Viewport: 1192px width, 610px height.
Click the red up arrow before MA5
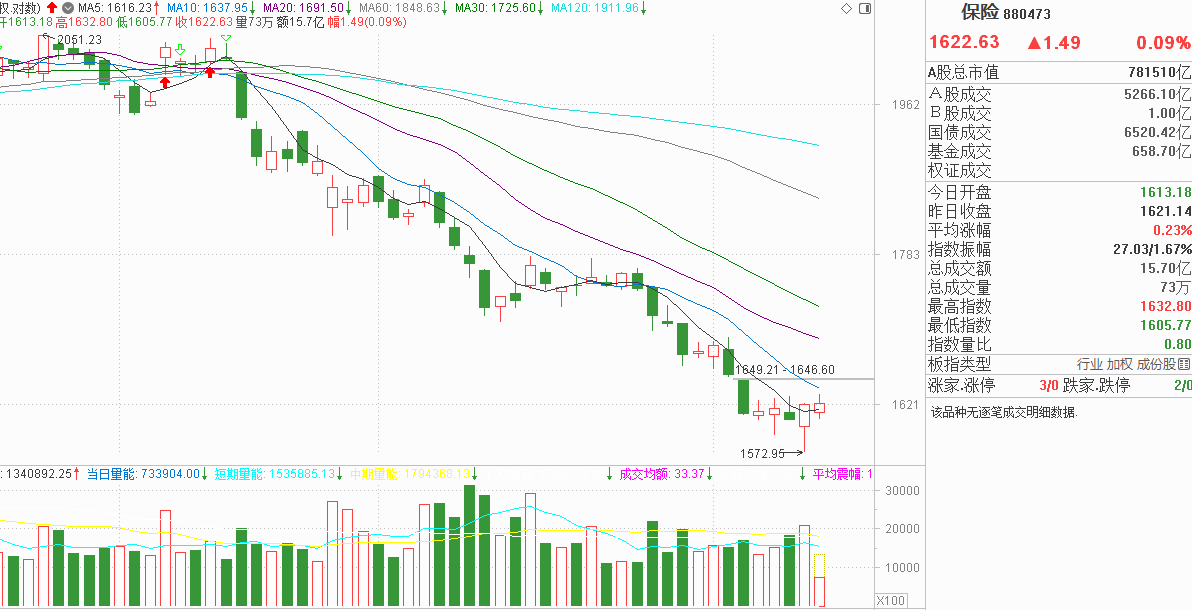coord(52,8)
